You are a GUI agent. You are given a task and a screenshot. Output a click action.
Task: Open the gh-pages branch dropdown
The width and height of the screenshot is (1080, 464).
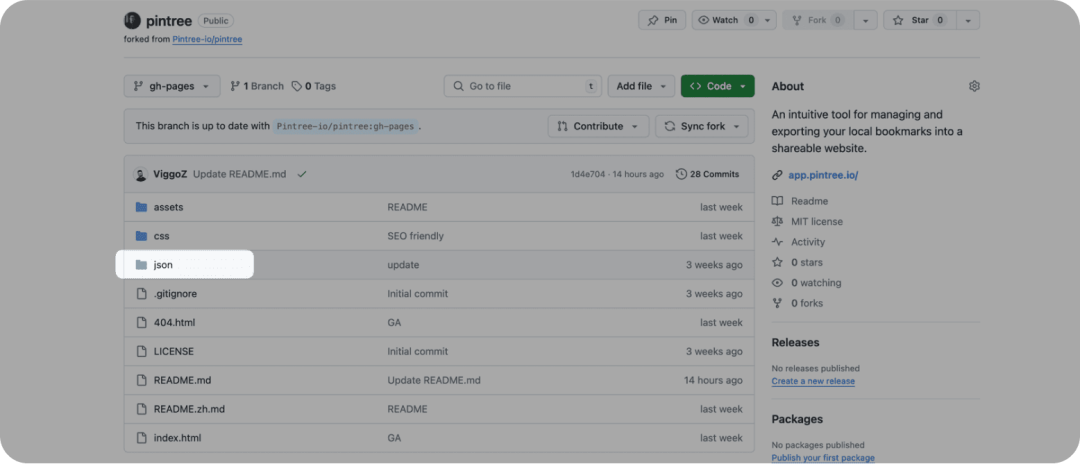pyautogui.click(x=172, y=86)
